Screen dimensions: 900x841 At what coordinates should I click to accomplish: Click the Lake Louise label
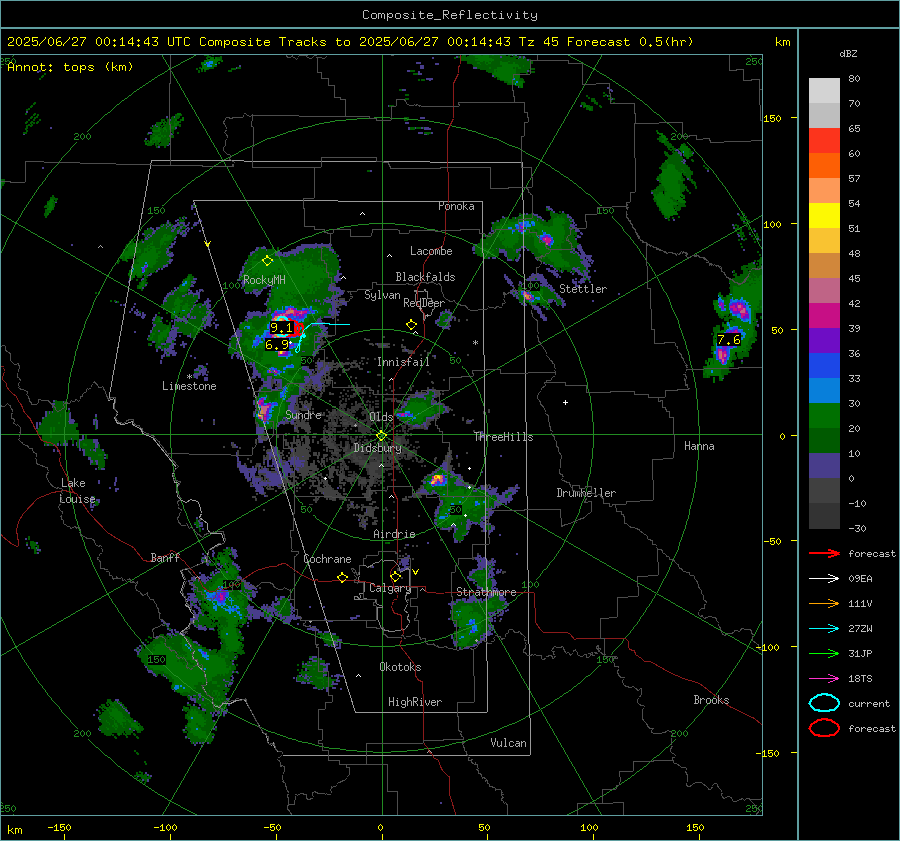[x=77, y=491]
